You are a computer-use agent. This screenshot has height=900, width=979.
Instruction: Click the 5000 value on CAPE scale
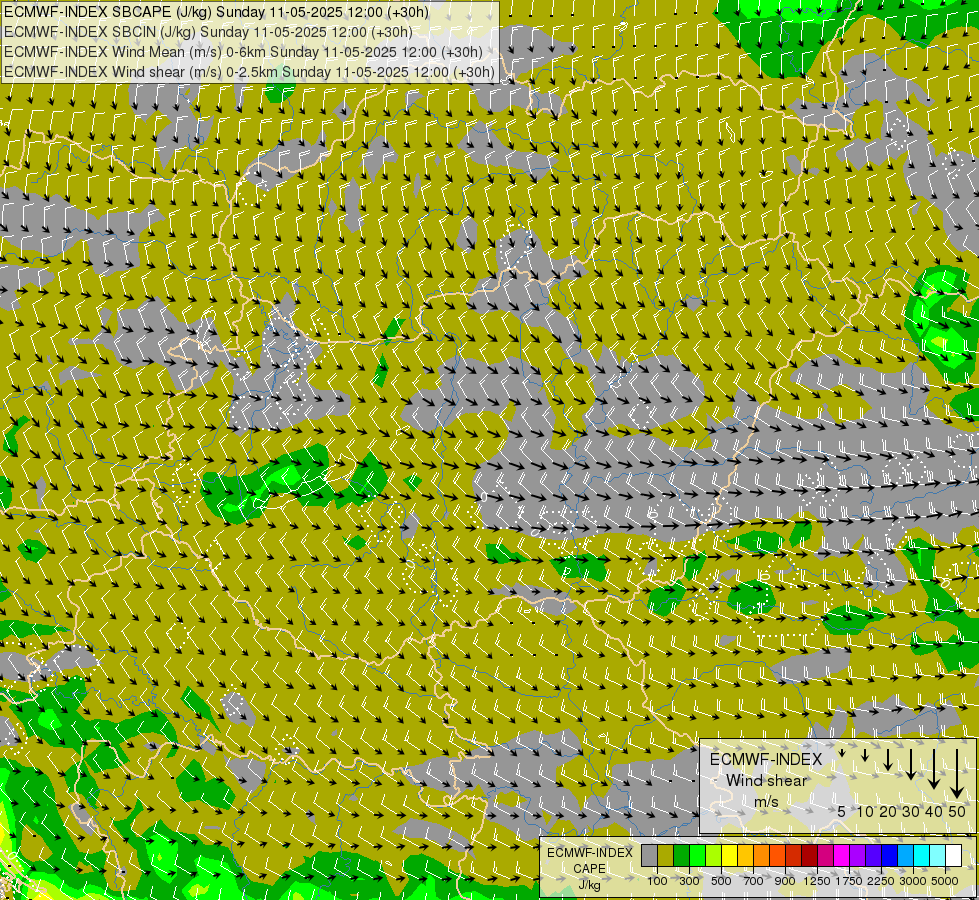pos(945,881)
